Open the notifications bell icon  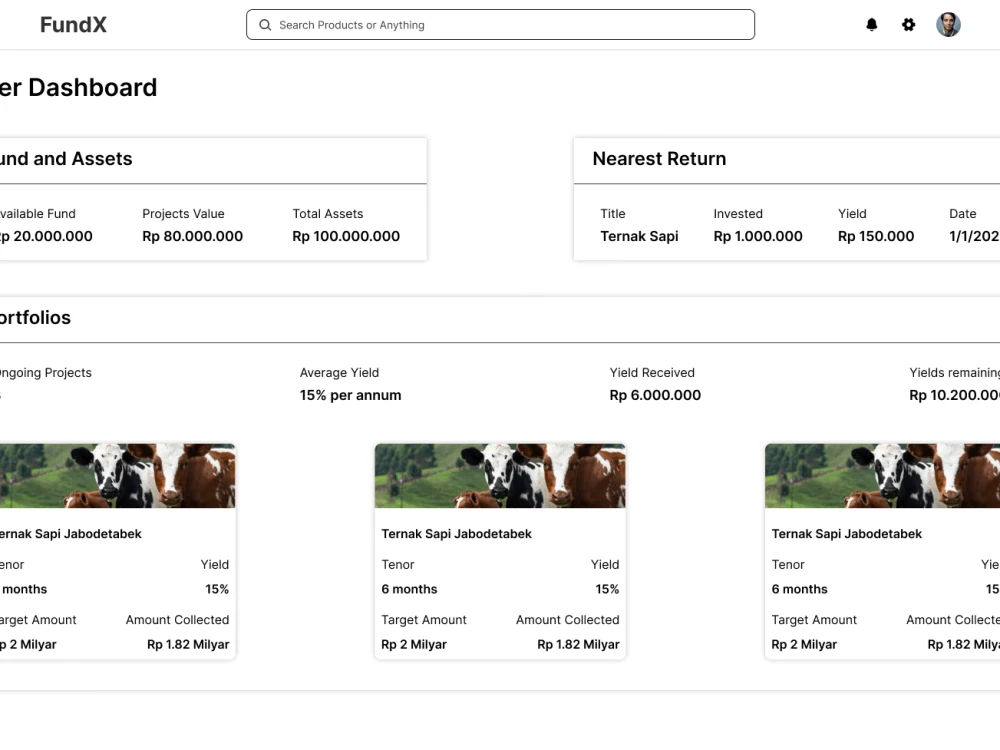click(x=871, y=25)
